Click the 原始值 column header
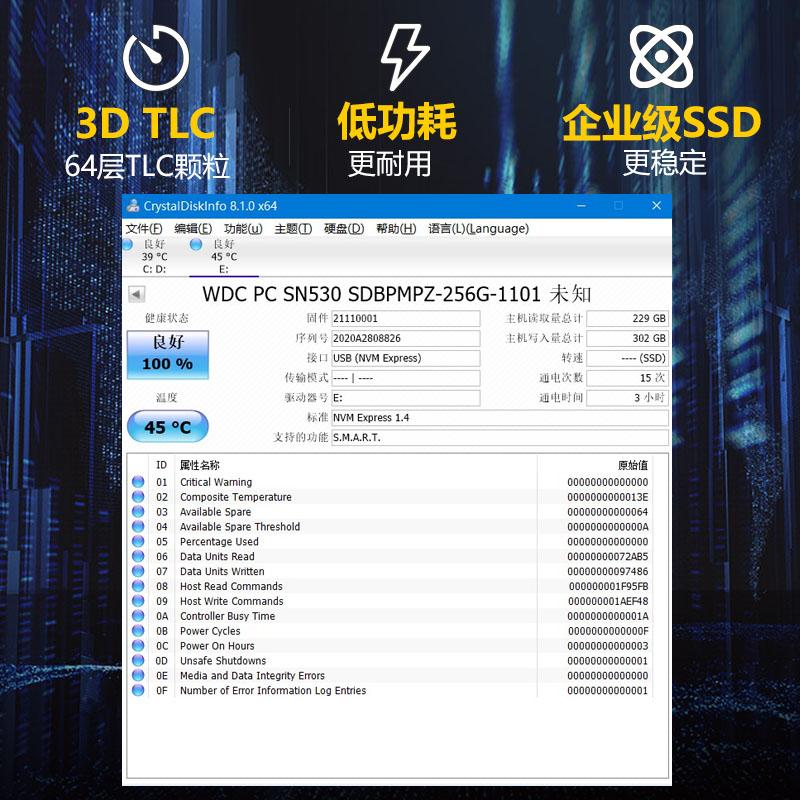Viewport: 800px width, 800px height. pyautogui.click(x=632, y=465)
